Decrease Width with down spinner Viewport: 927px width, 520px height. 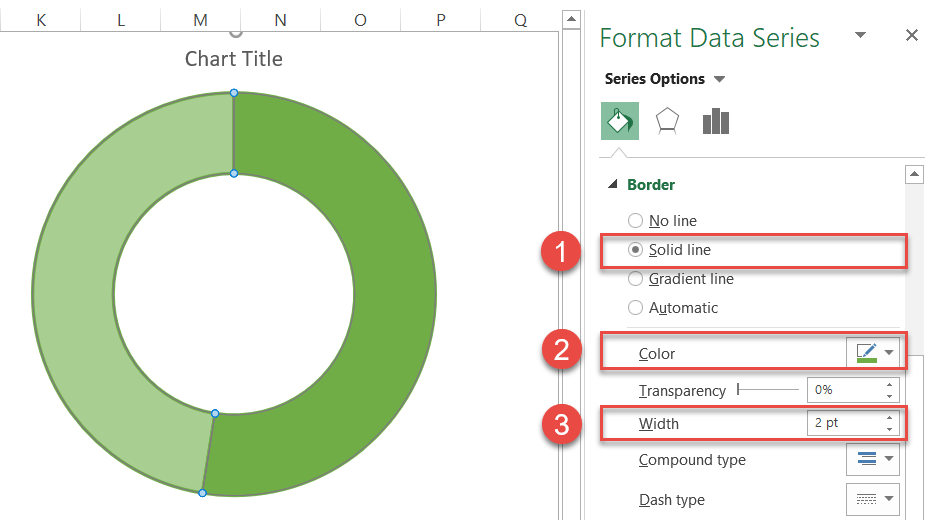890,429
